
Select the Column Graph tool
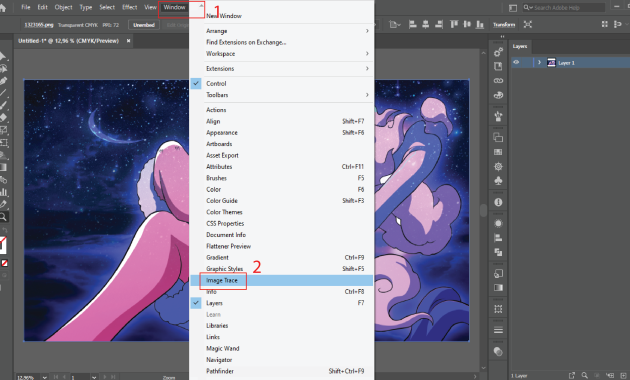pyautogui.click(x=4, y=192)
